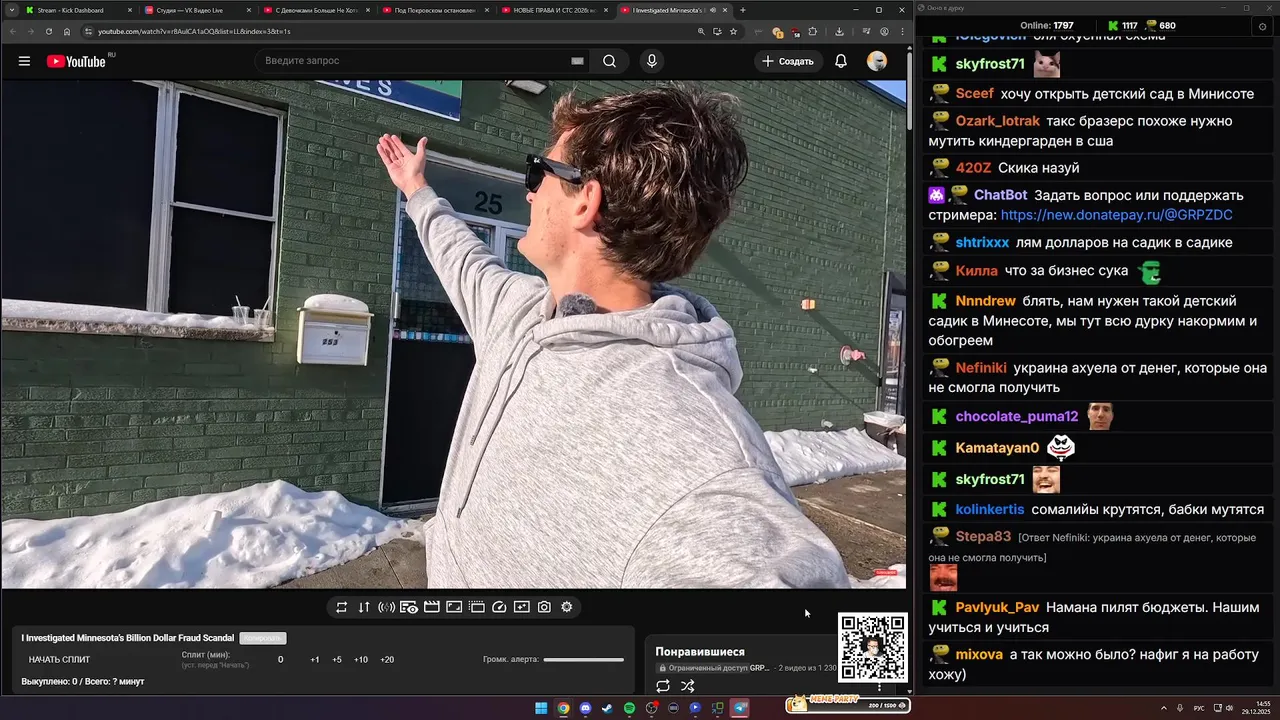
Task: Click the split minutes value field
Action: [x=280, y=659]
